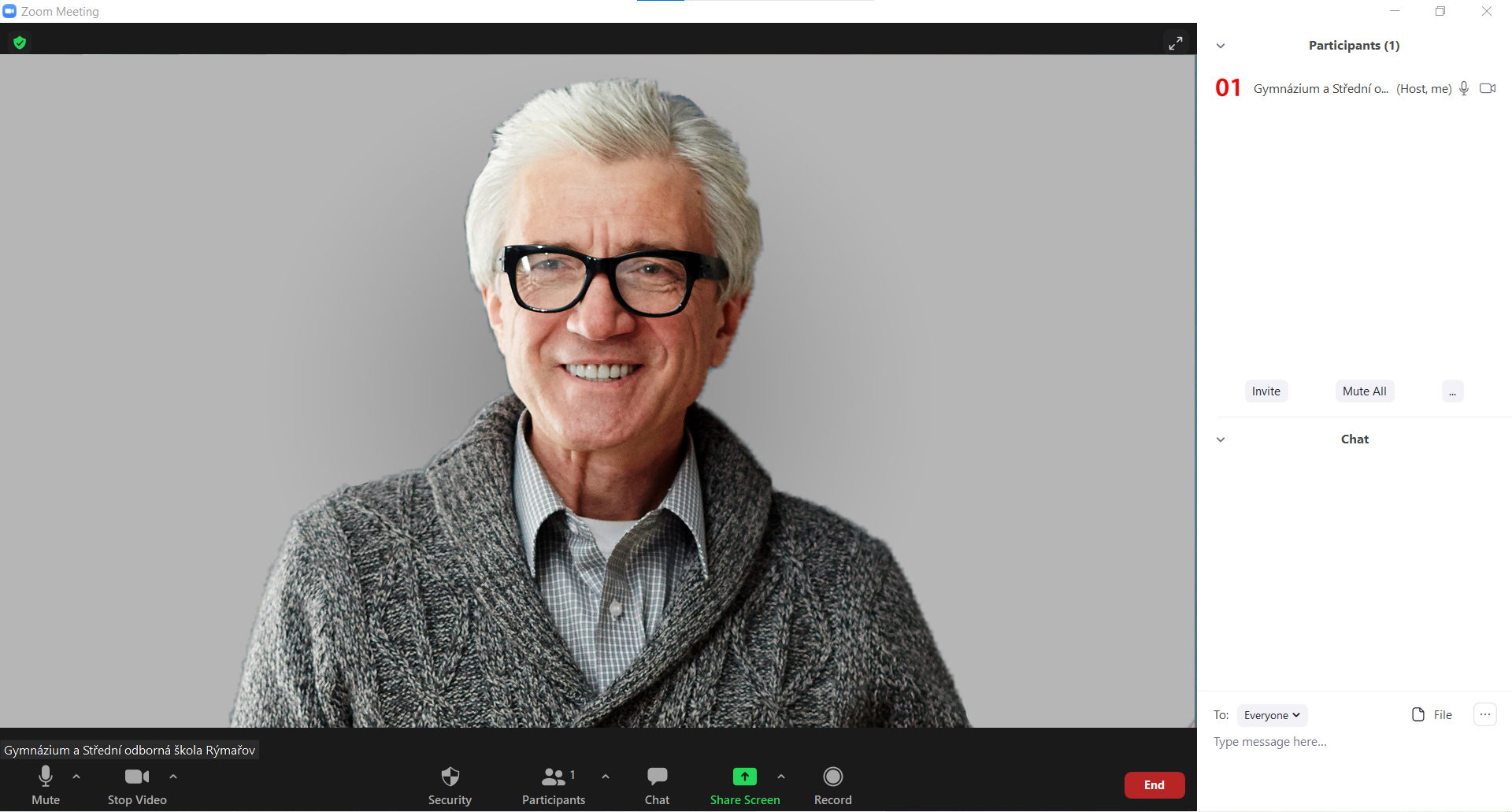The height and width of the screenshot is (812, 1512).
Task: Open the Everyone recipient dropdown
Action: 1272,715
